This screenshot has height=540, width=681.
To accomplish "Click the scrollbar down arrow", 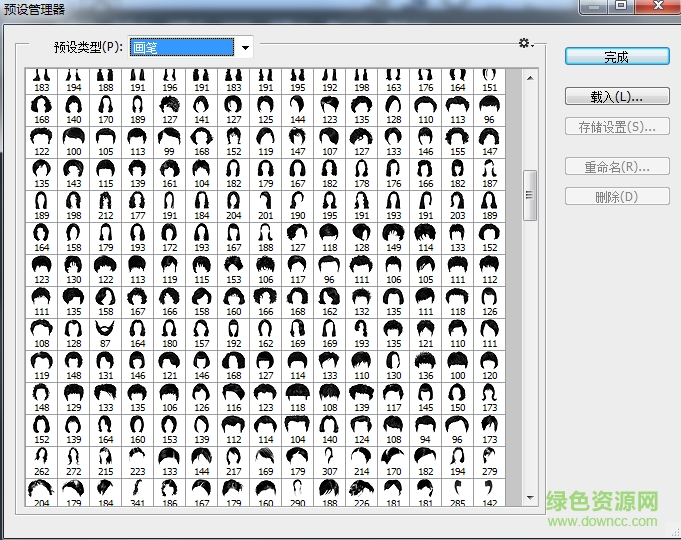I will pyautogui.click(x=531, y=496).
